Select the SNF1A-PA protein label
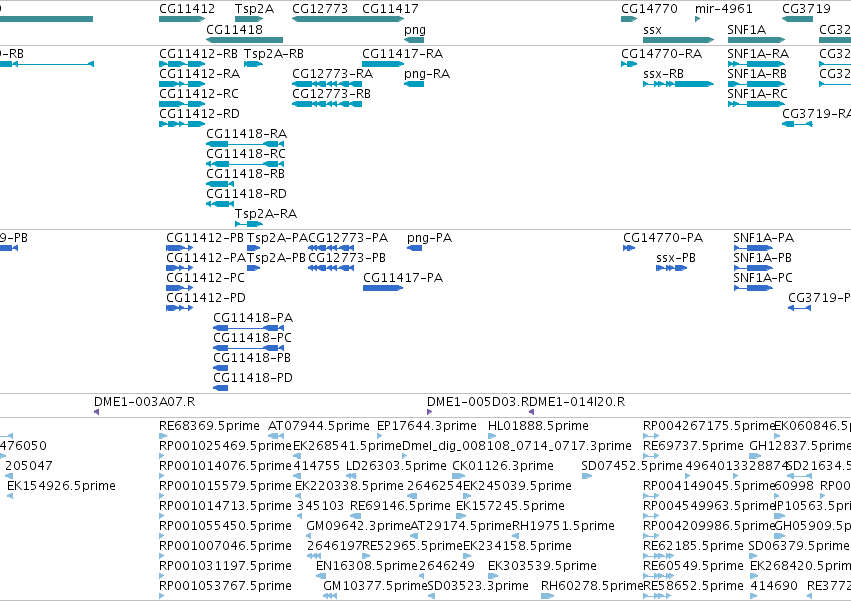Image resolution: width=851 pixels, height=601 pixels. point(763,238)
